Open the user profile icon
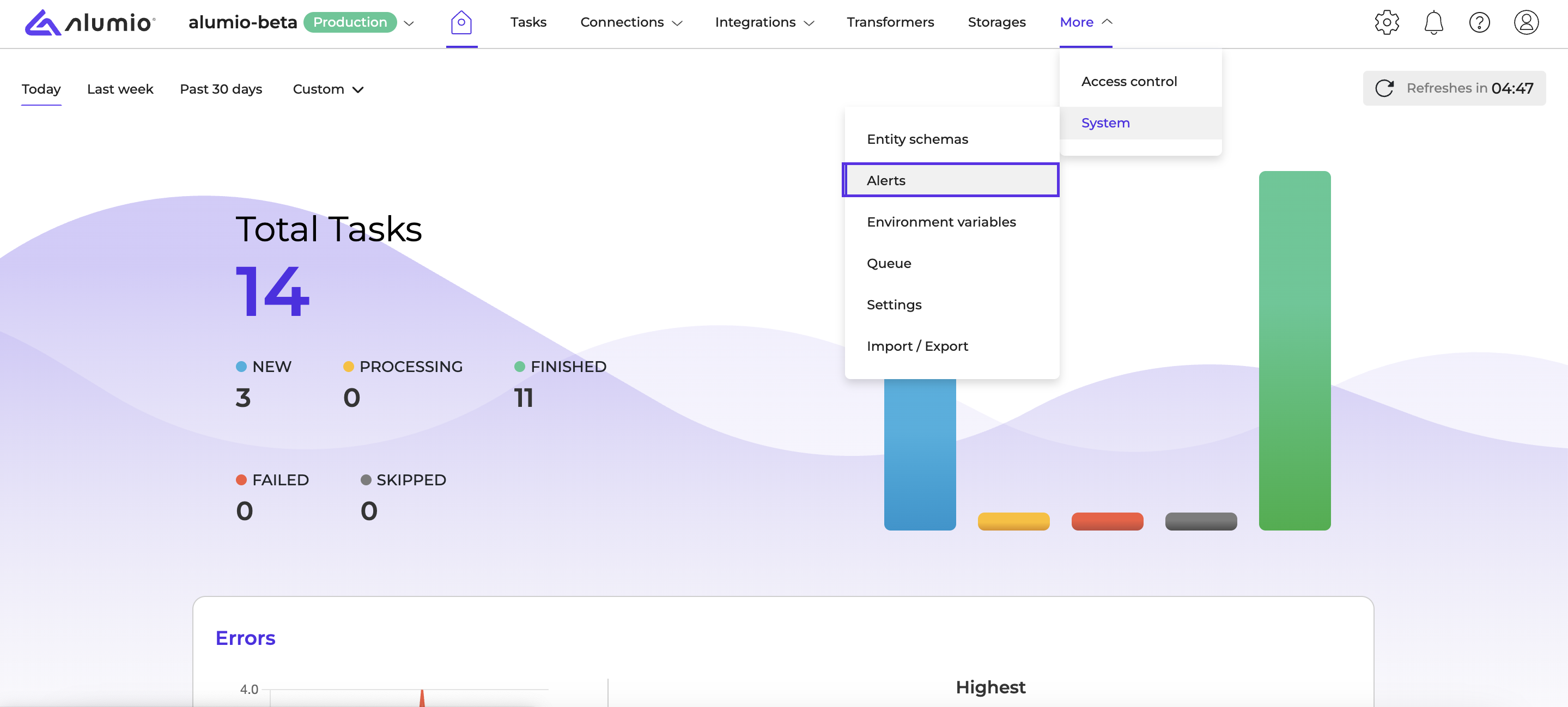The width and height of the screenshot is (1568, 707). pos(1526,22)
